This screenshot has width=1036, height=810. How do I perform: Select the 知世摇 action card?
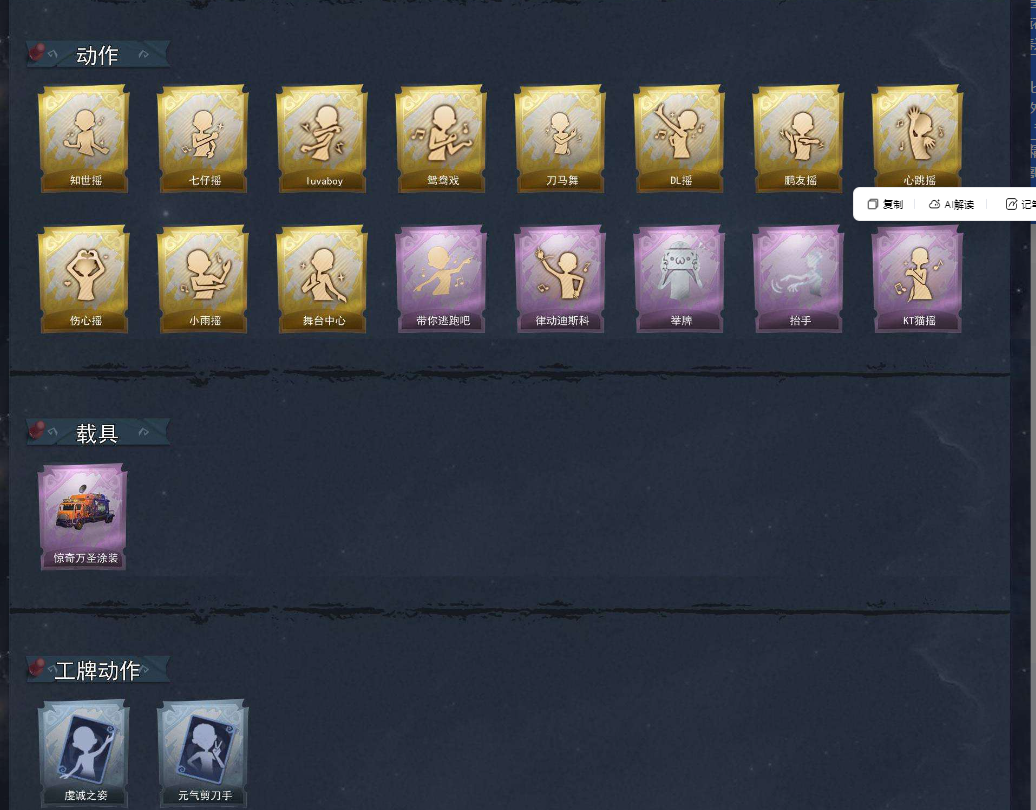tap(84, 139)
